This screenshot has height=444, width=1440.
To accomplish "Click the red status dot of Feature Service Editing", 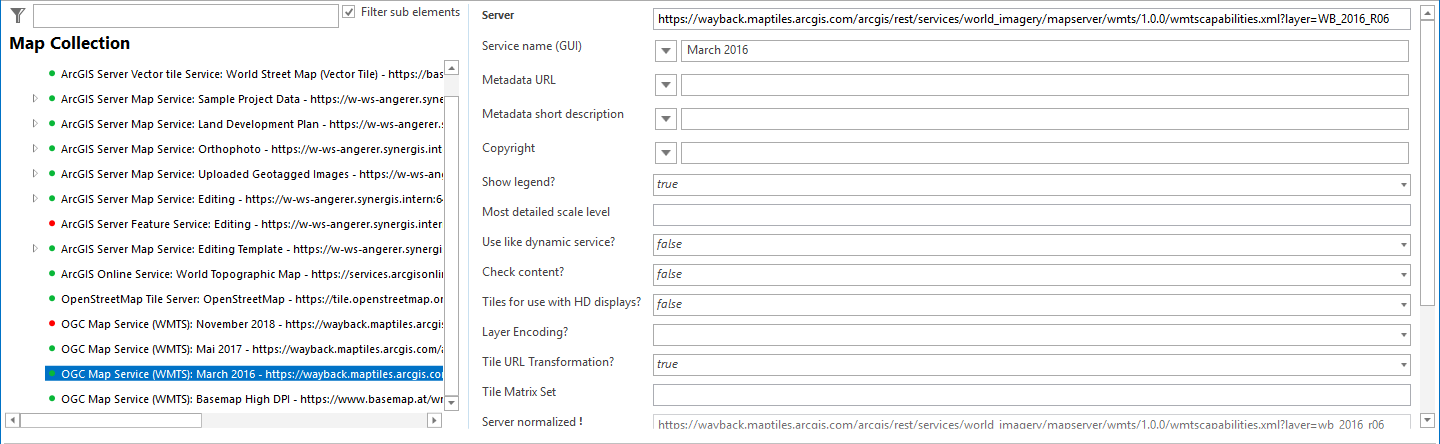I will click(51, 224).
